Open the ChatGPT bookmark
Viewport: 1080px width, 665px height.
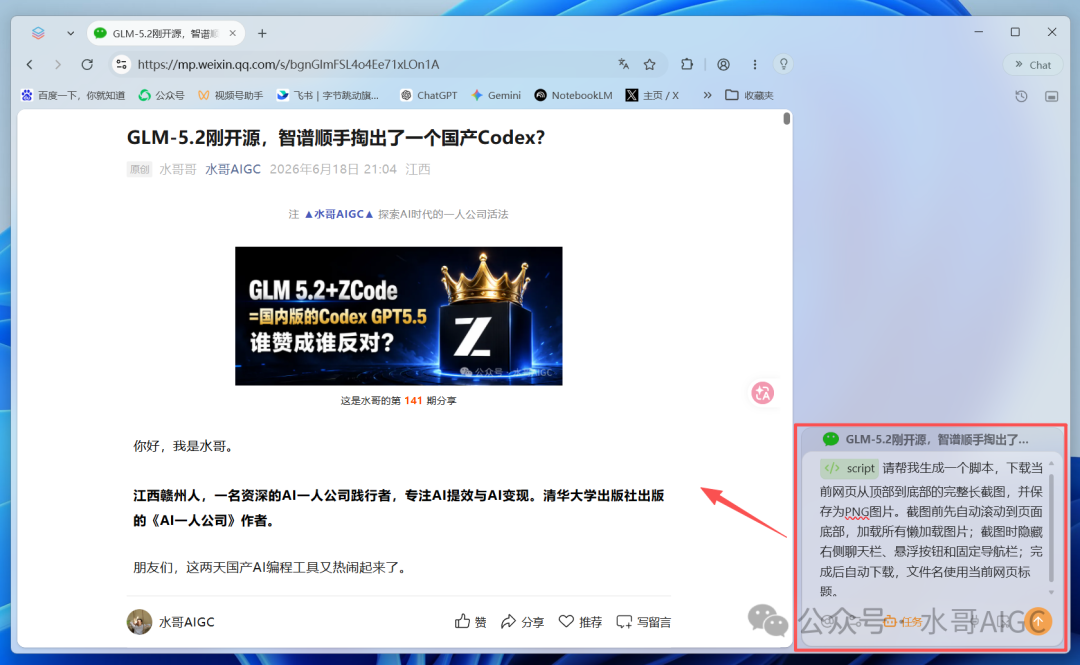click(x=428, y=95)
